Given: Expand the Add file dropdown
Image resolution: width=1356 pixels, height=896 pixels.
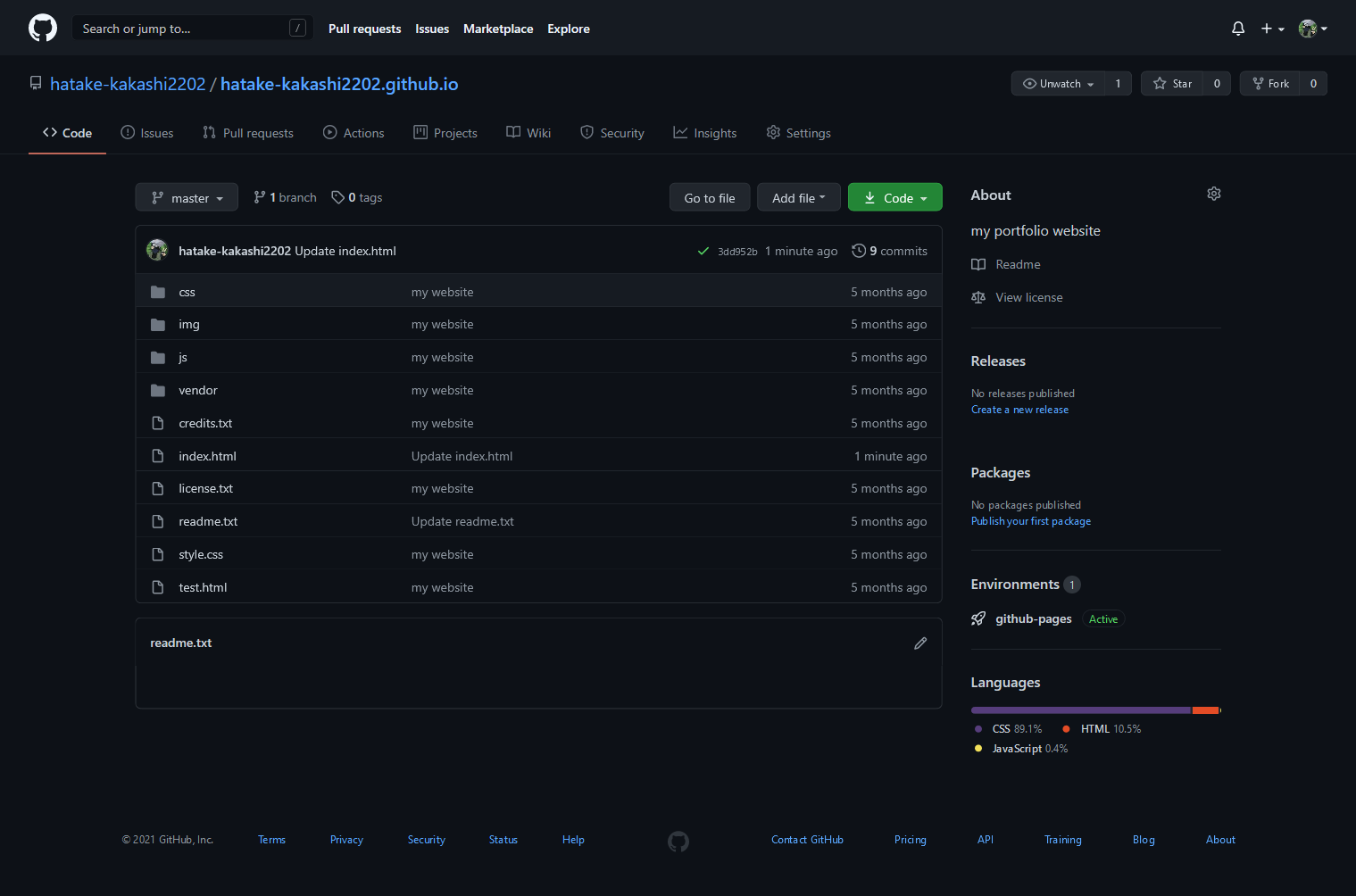Looking at the screenshot, I should point(799,197).
